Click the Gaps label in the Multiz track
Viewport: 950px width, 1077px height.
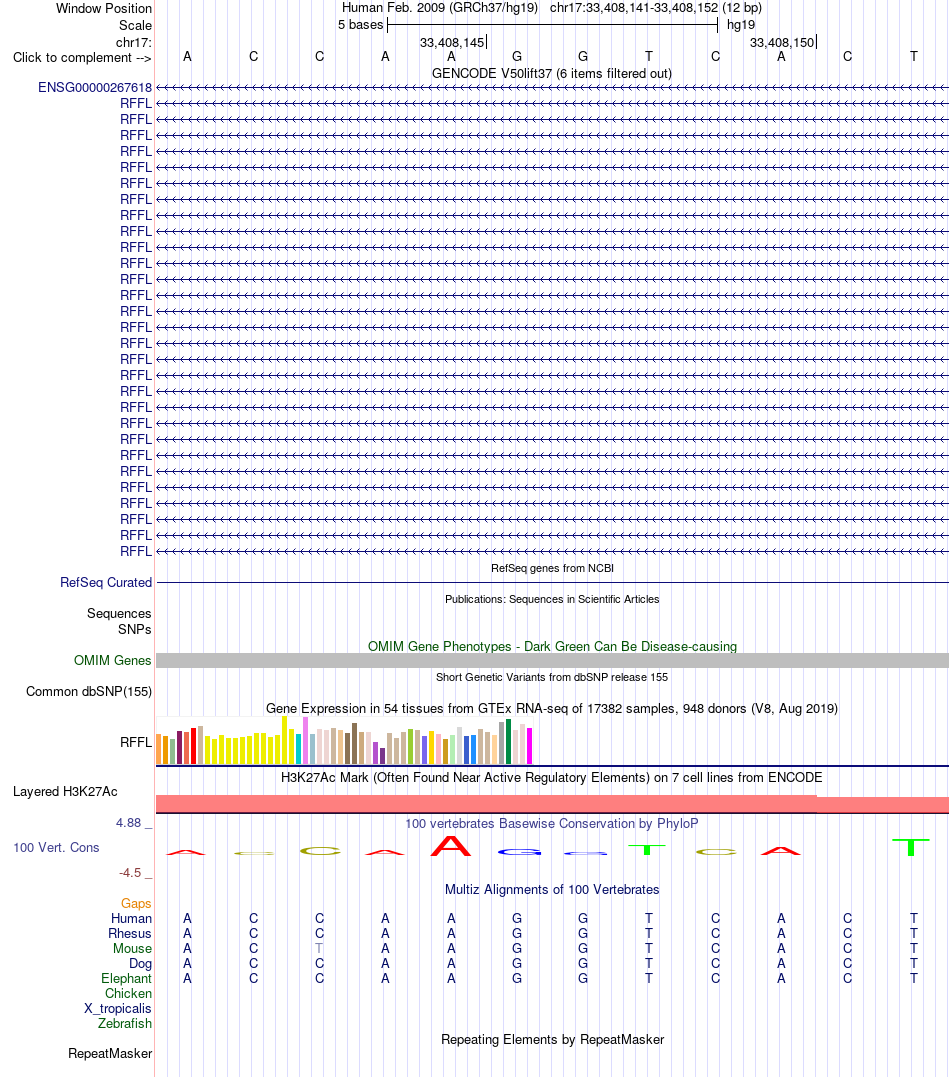136,903
